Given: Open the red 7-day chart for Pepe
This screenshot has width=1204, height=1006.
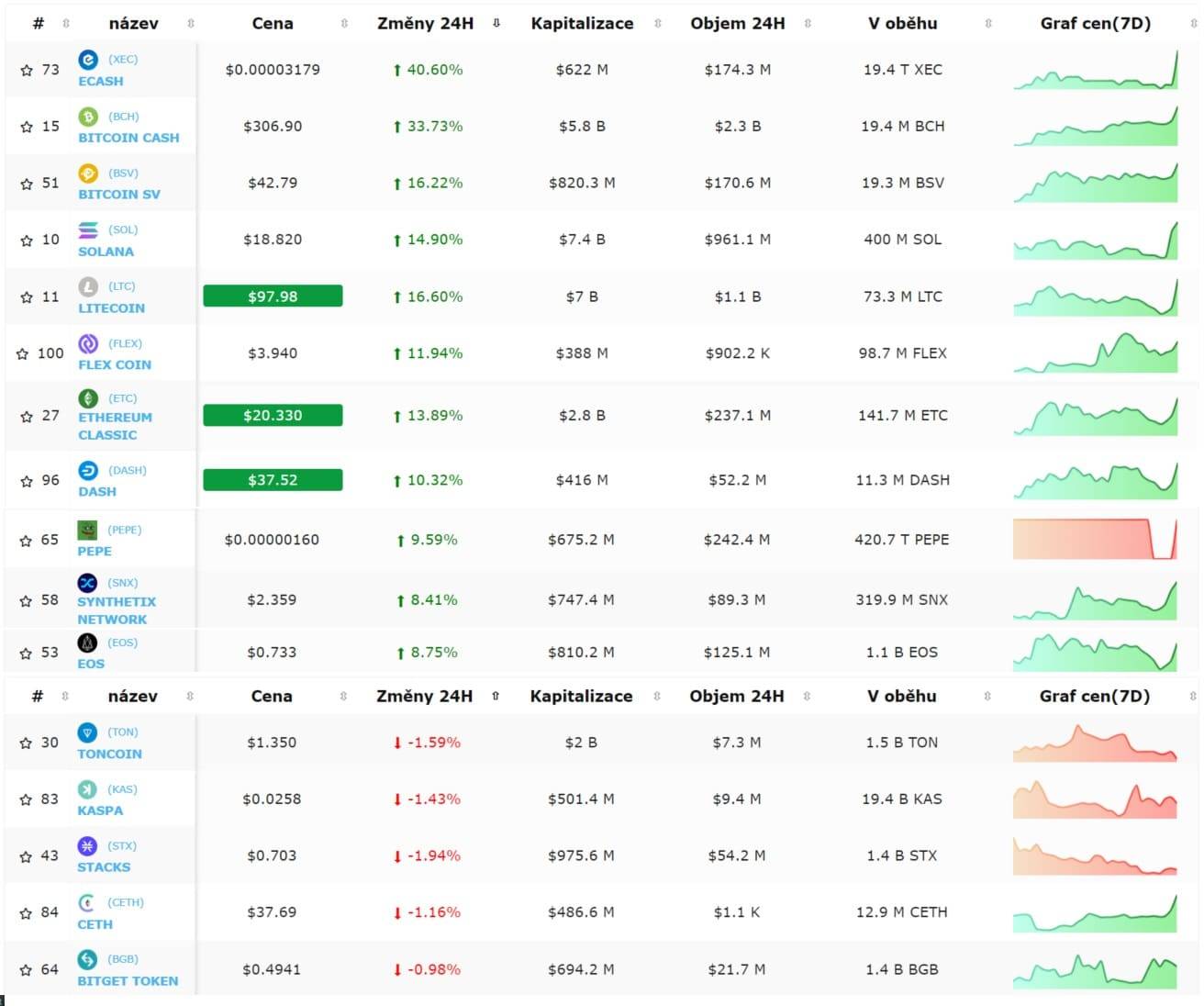Looking at the screenshot, I should (1095, 540).
